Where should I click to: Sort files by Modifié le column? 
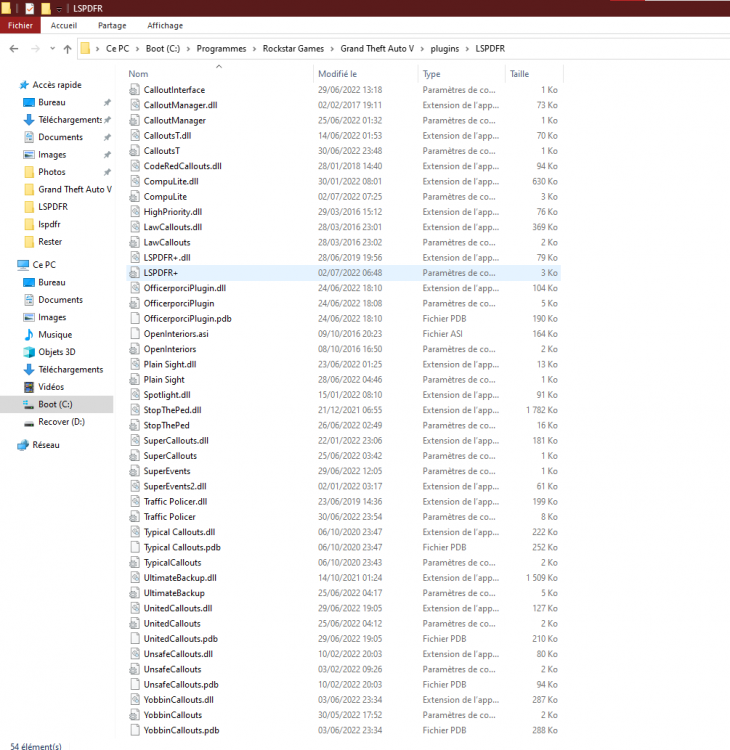337,74
